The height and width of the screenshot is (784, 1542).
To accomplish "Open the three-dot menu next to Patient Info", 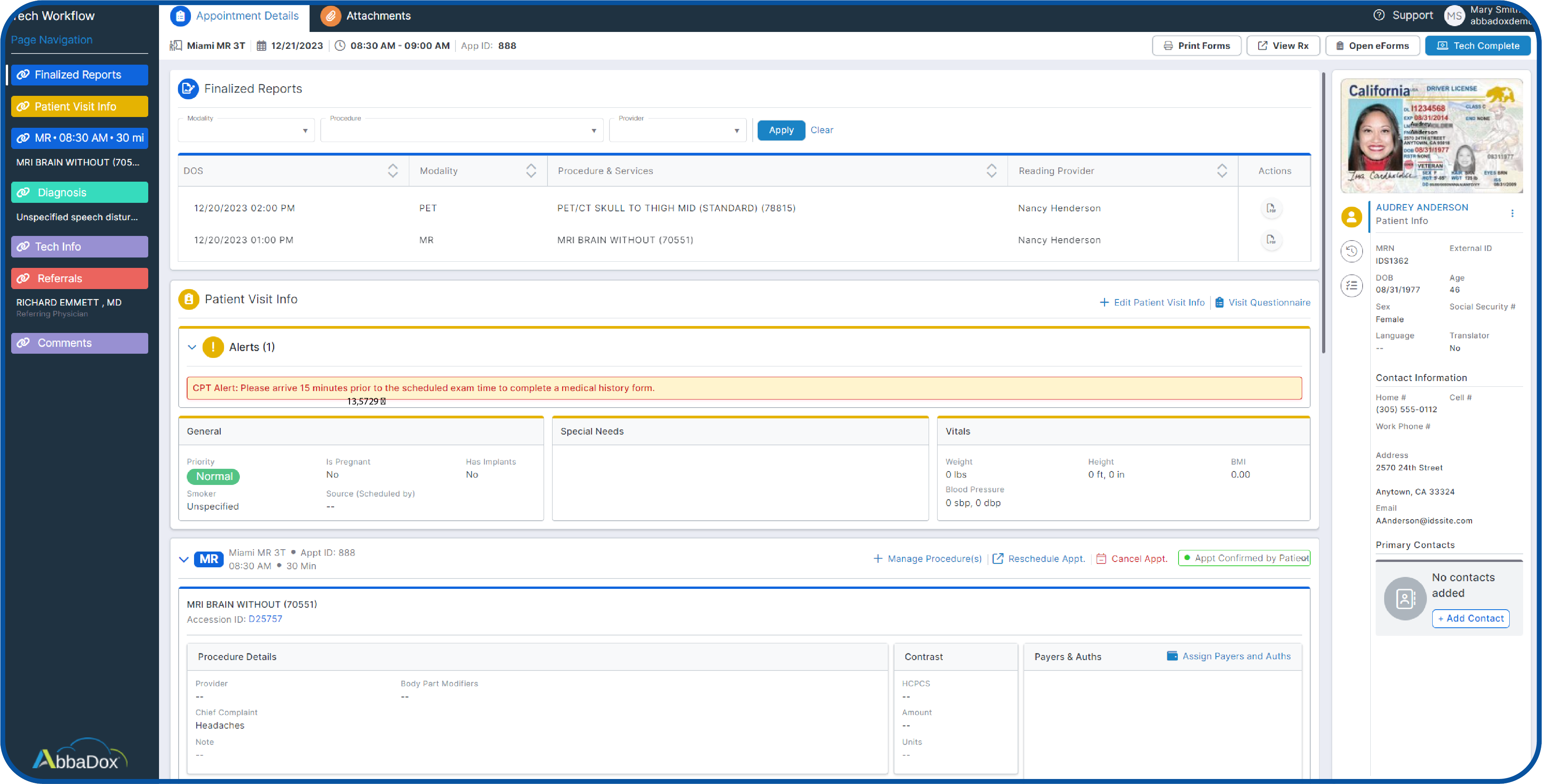I will (x=1513, y=213).
